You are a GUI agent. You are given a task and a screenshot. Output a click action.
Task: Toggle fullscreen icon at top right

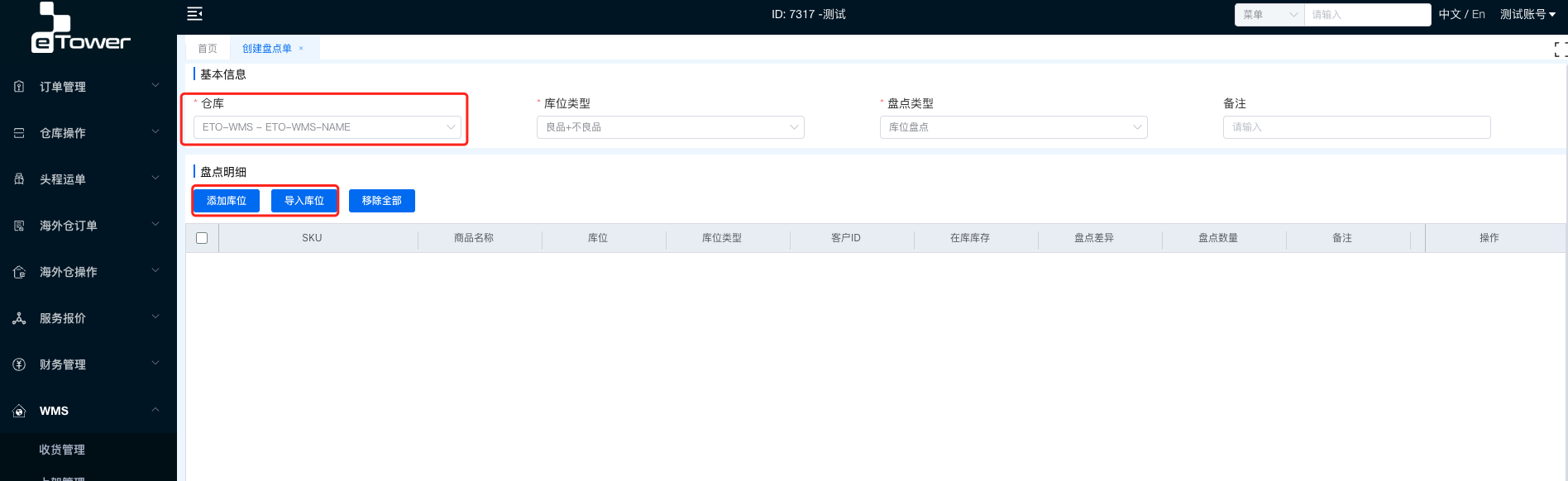pyautogui.click(x=1560, y=50)
